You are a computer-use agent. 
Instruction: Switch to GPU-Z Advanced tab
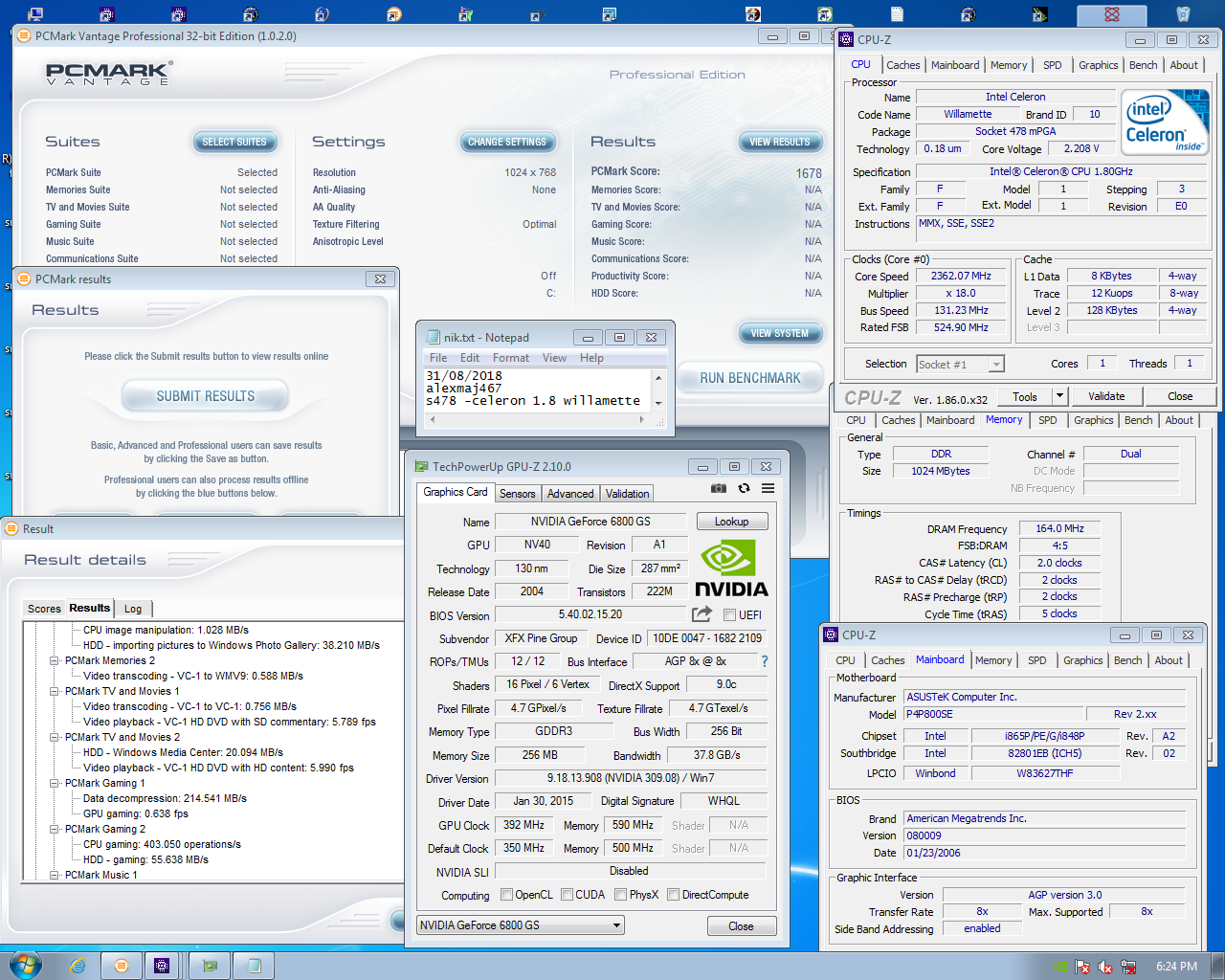pyautogui.click(x=570, y=494)
